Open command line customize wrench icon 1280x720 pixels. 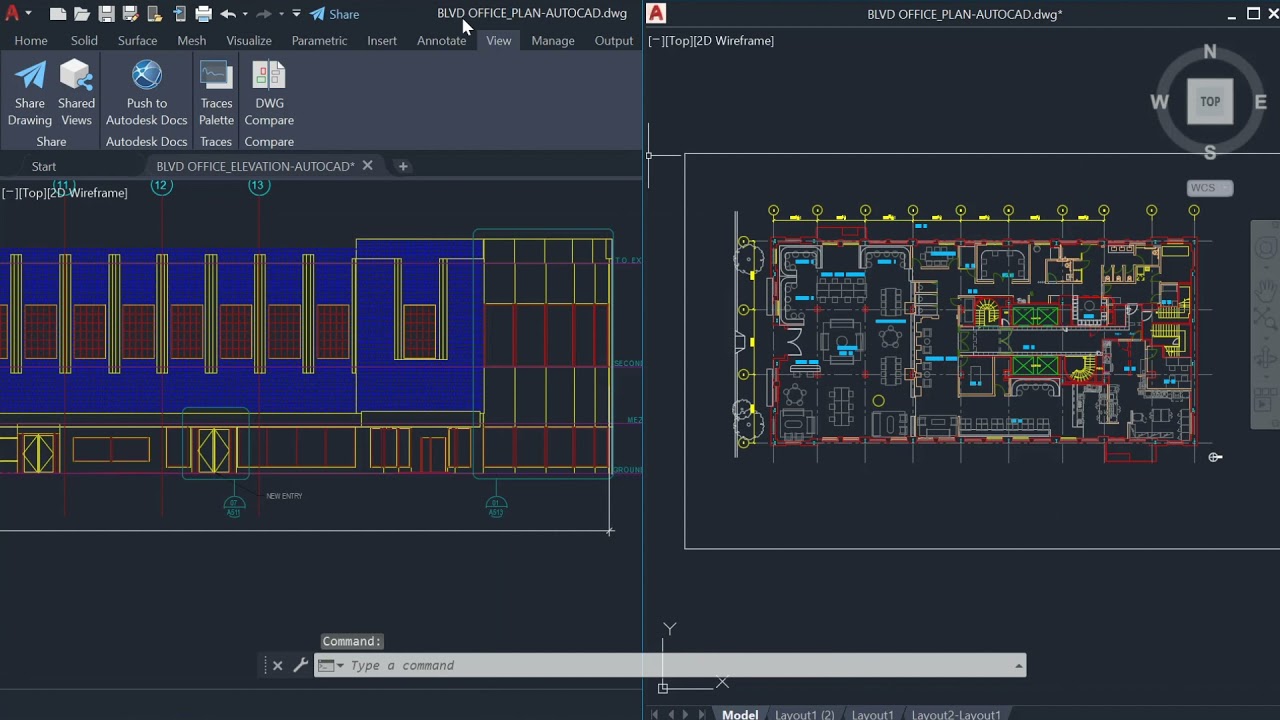tap(300, 665)
